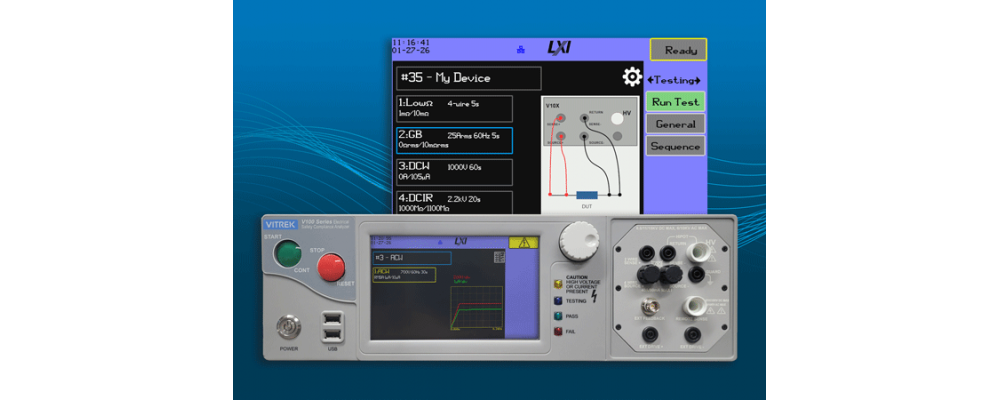Image resolution: width=1000 pixels, height=400 pixels.
Task: Open the Sequence menu item
Action: tap(675, 146)
